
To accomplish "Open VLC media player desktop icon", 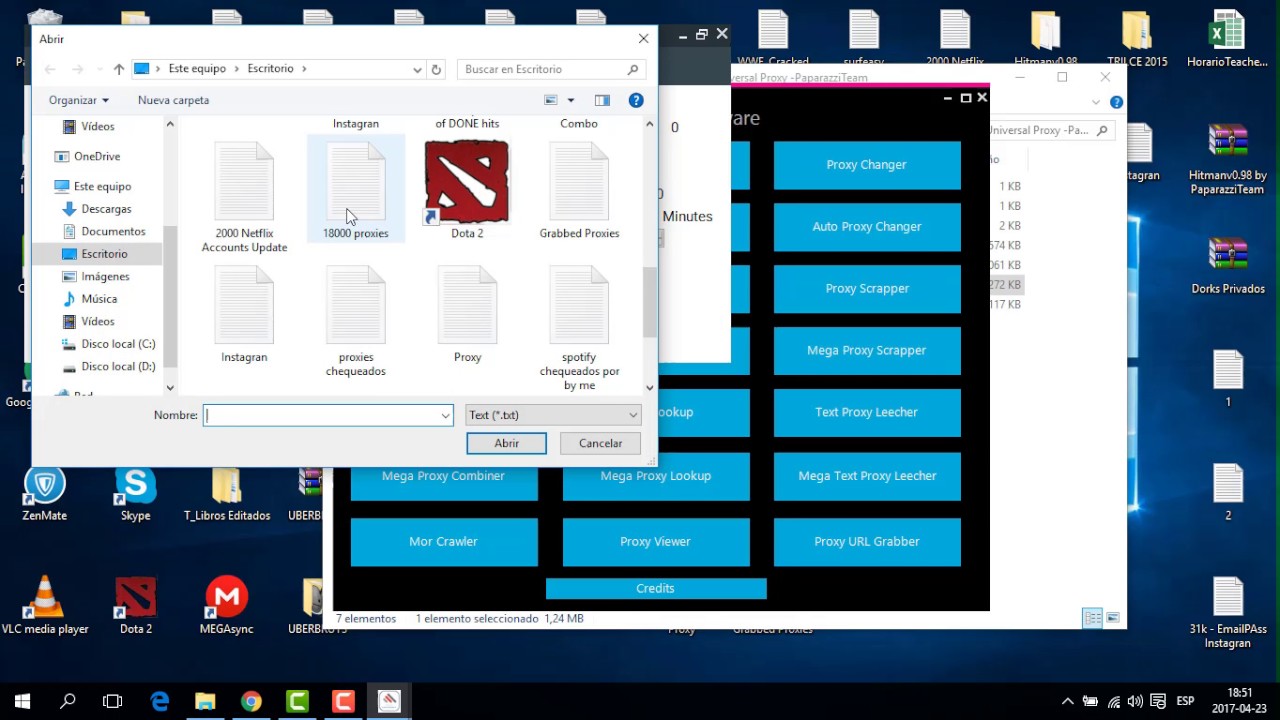I will pyautogui.click(x=45, y=606).
